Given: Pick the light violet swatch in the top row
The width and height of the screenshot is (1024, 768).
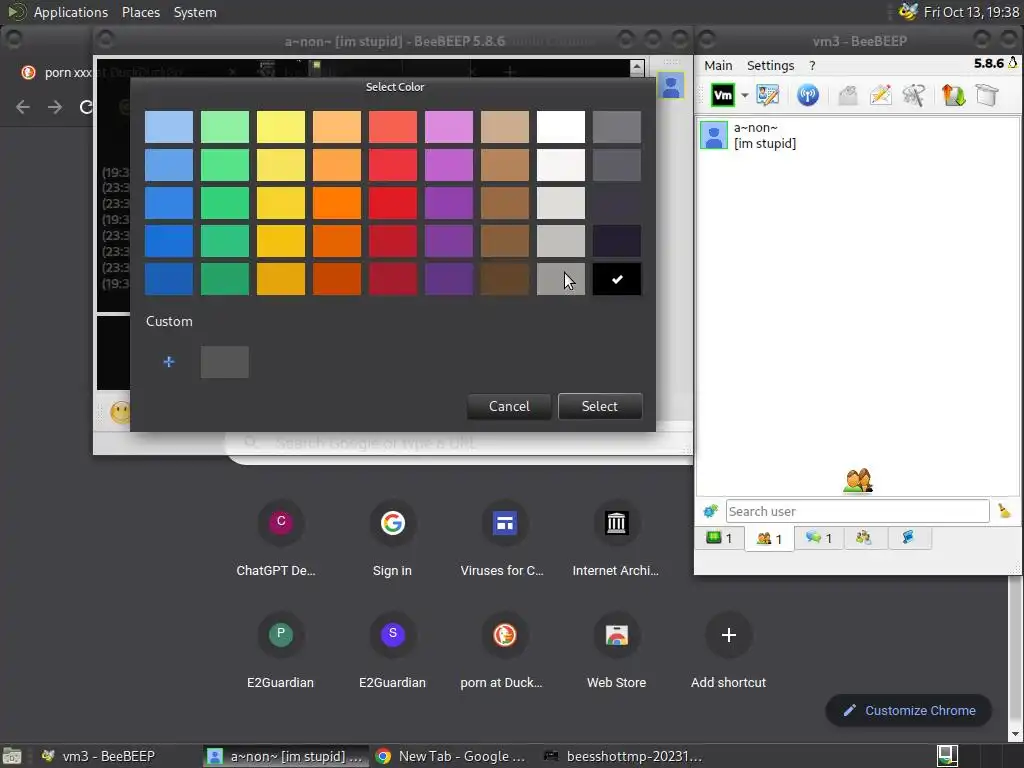Looking at the screenshot, I should click(x=449, y=127).
